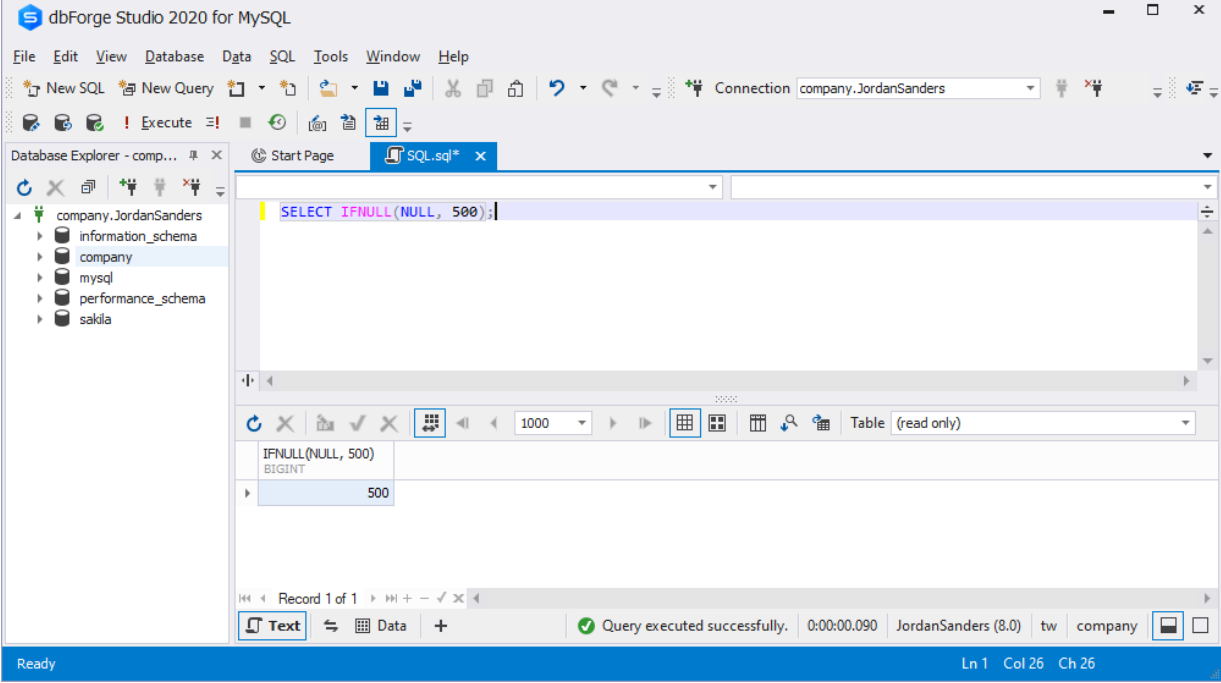Toggle single pane layout icon in status strip
1221x683 pixels.
[x=1200, y=625]
